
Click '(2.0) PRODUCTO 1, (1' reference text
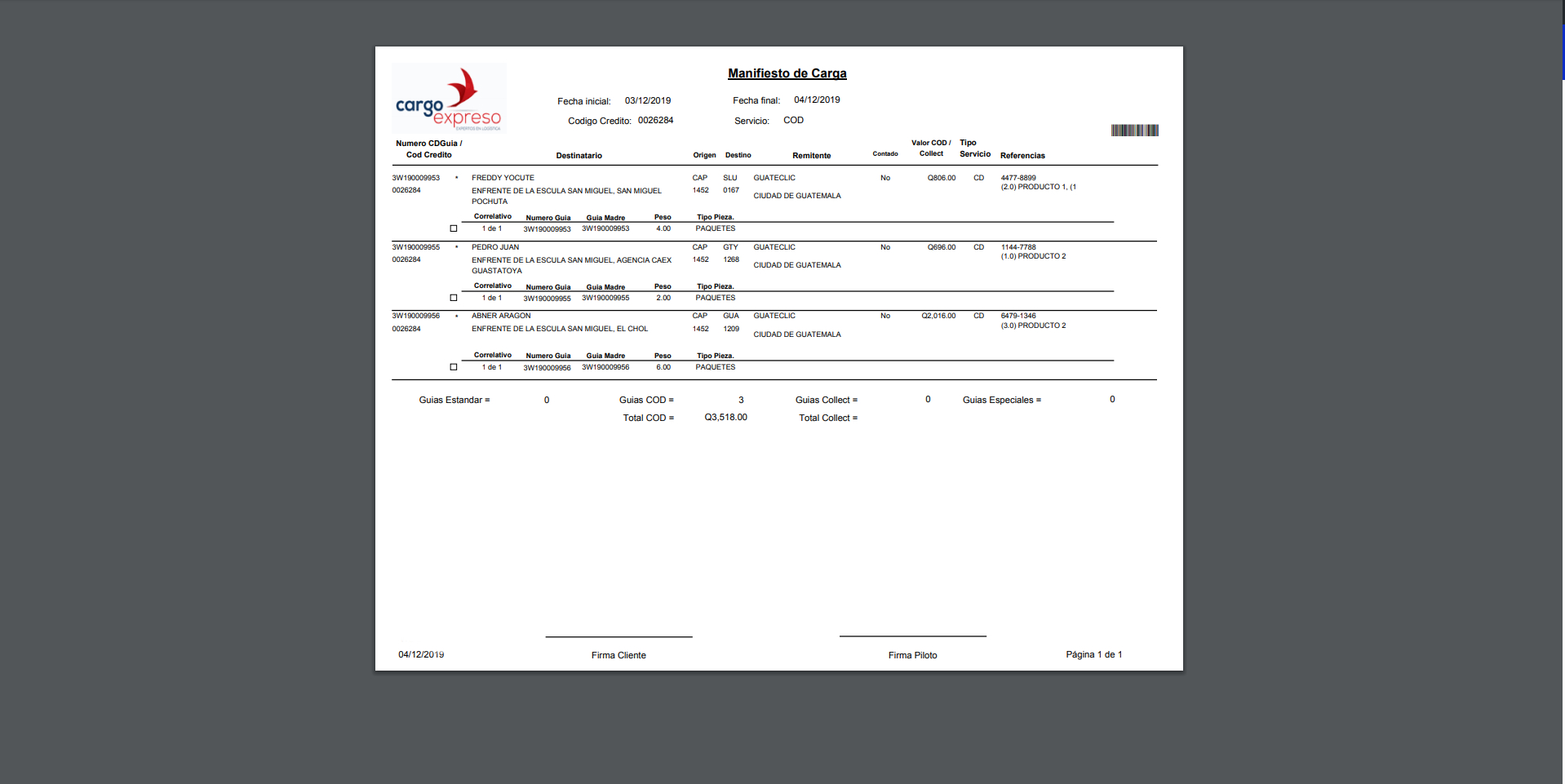1039,187
